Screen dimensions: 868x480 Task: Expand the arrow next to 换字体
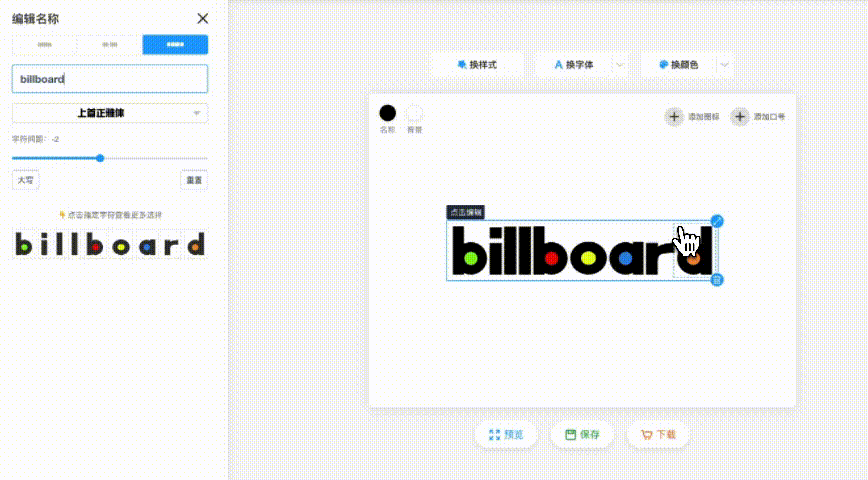[620, 65]
